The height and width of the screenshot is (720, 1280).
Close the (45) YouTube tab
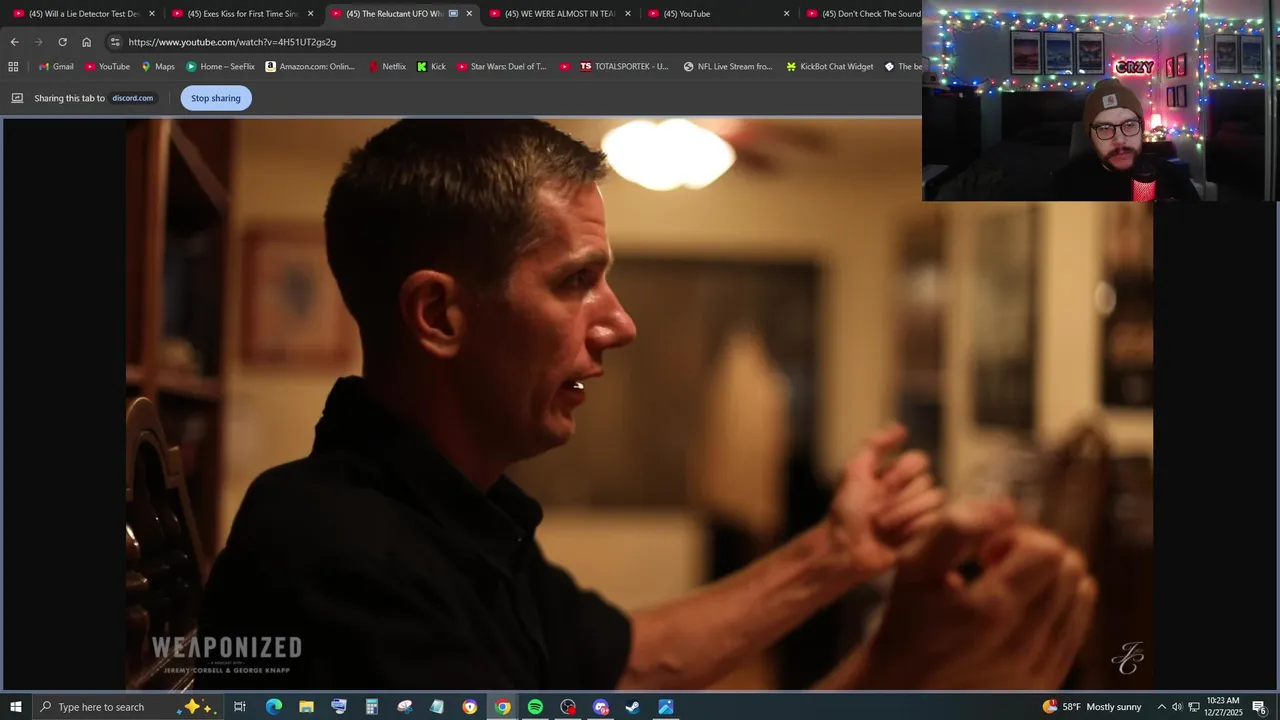786,14
